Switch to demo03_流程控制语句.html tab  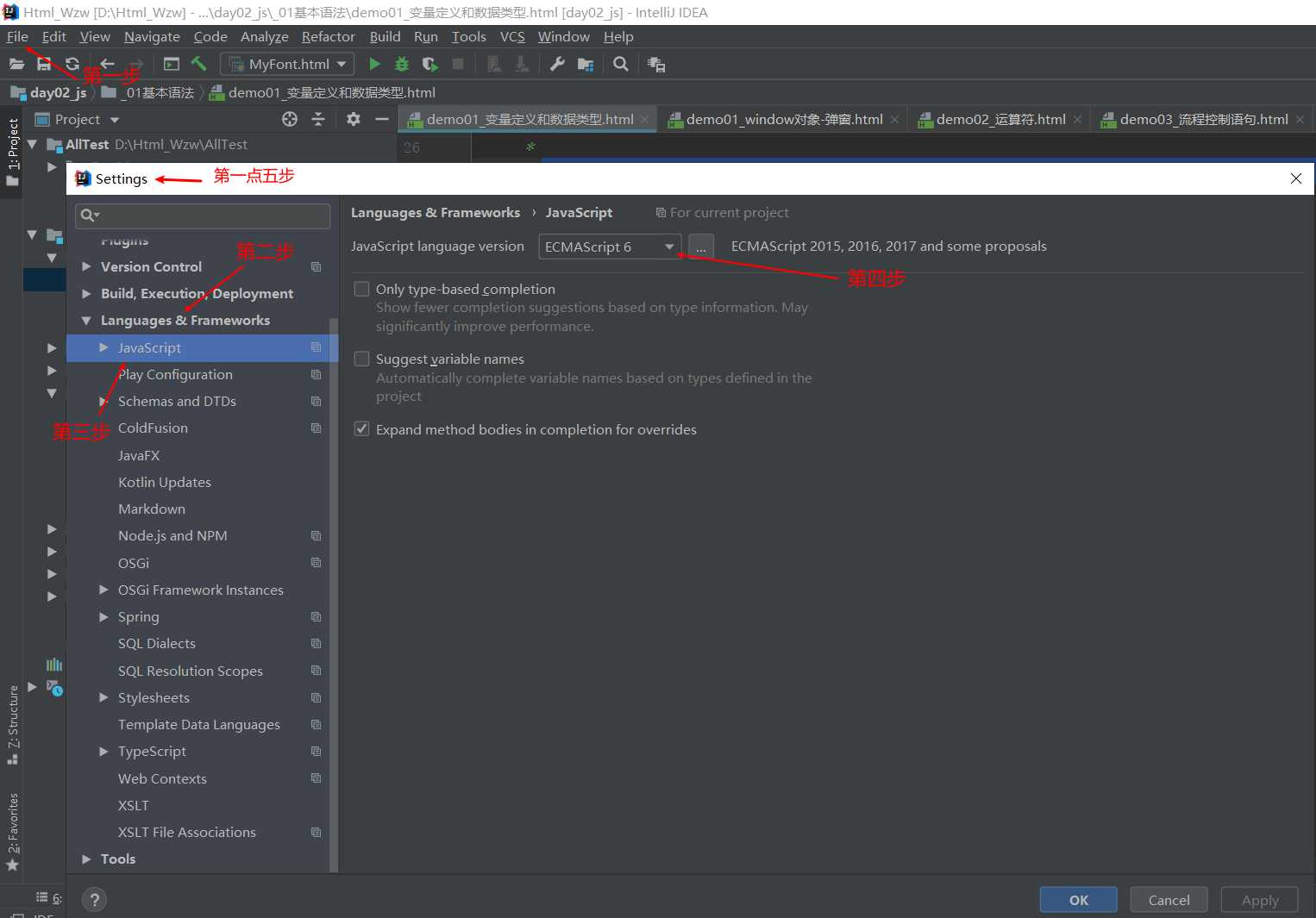[x=1203, y=120]
